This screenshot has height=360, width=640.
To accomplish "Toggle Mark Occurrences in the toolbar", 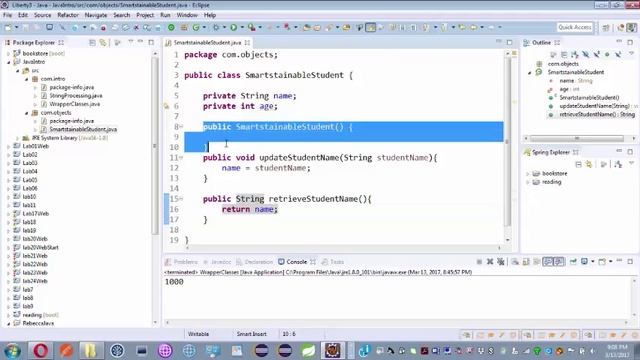I will 371,27.
